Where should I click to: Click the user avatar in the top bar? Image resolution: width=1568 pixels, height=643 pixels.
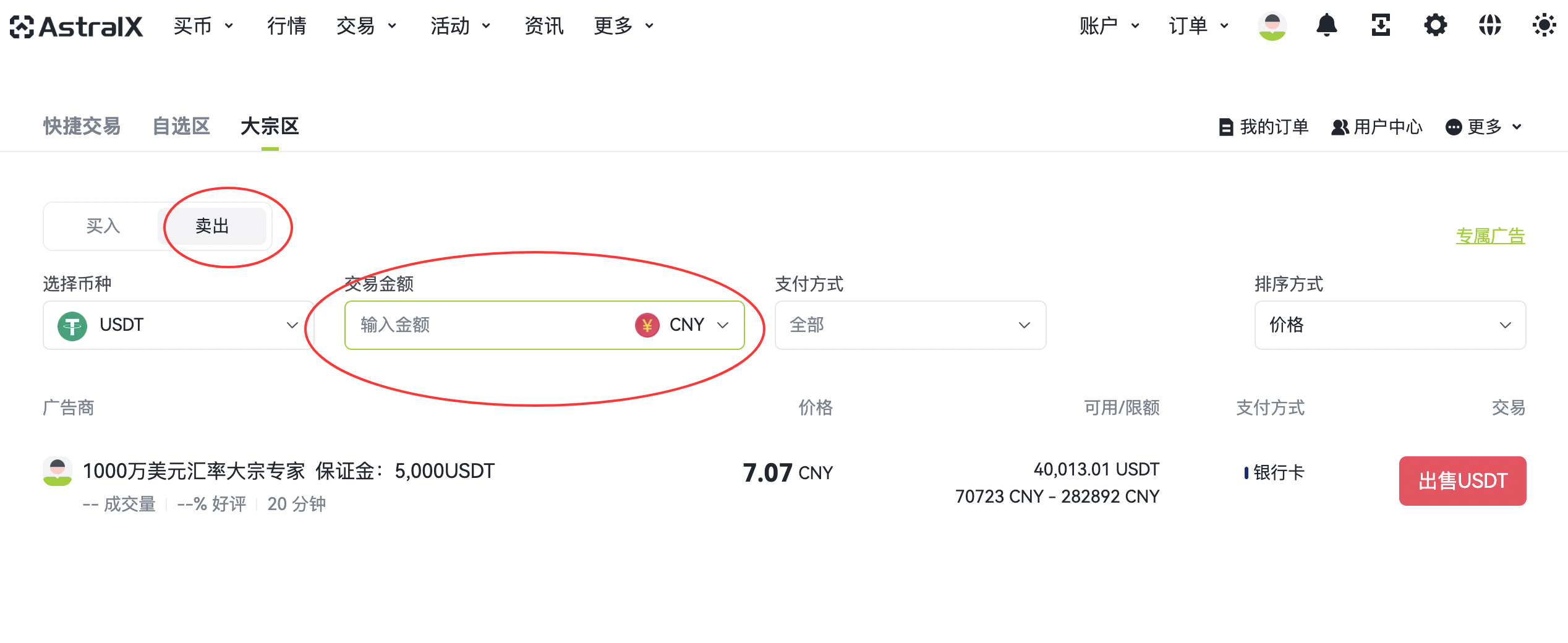(1272, 26)
